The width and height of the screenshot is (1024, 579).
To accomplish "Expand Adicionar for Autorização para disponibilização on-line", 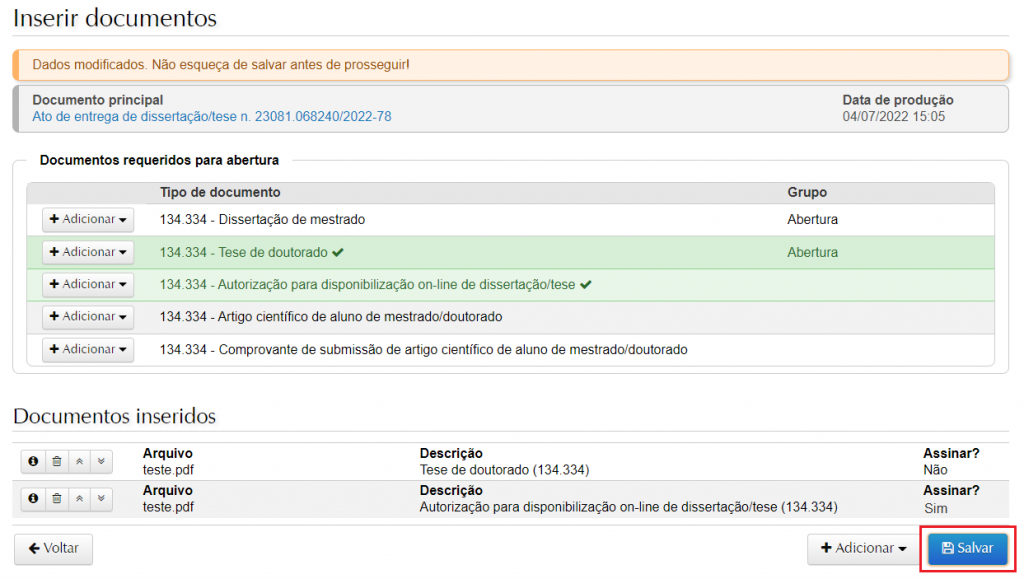I will coord(88,284).
